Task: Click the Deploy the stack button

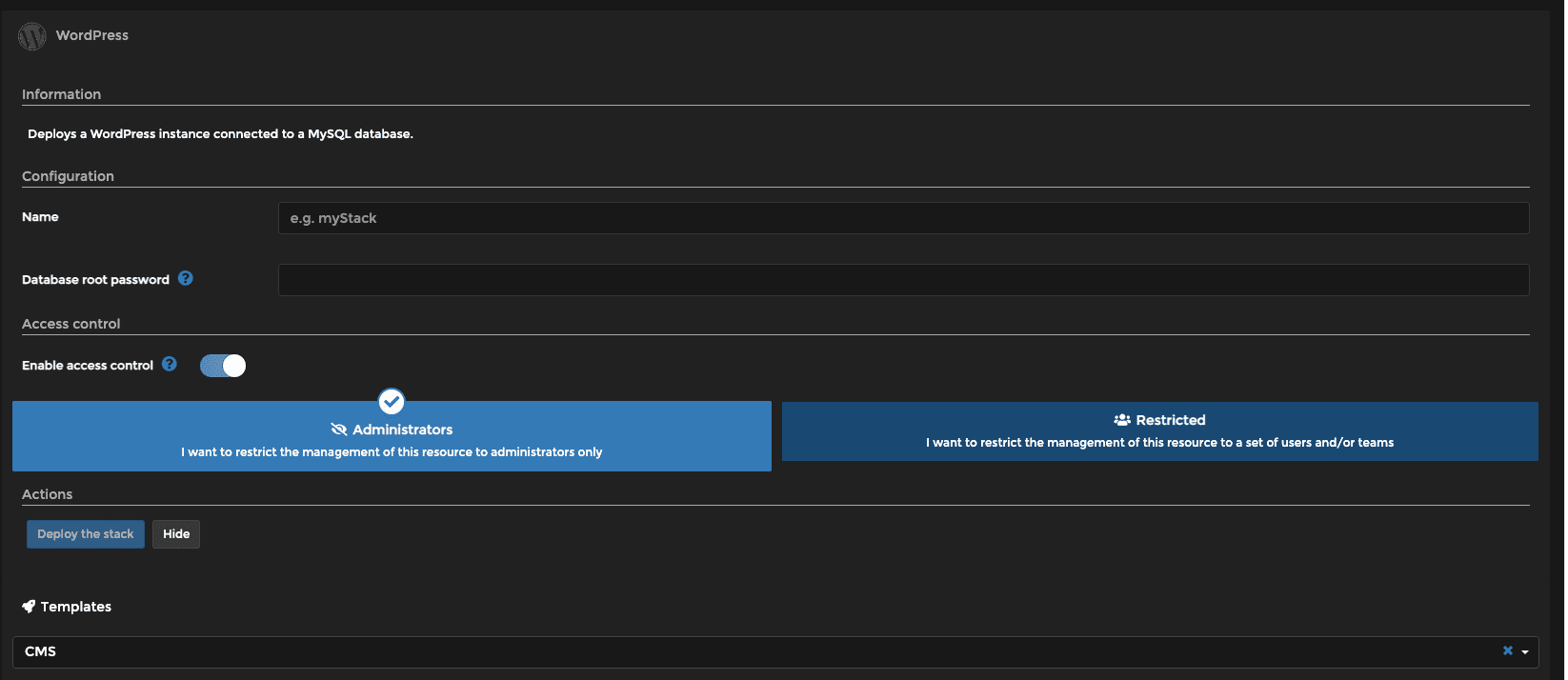Action: click(86, 534)
